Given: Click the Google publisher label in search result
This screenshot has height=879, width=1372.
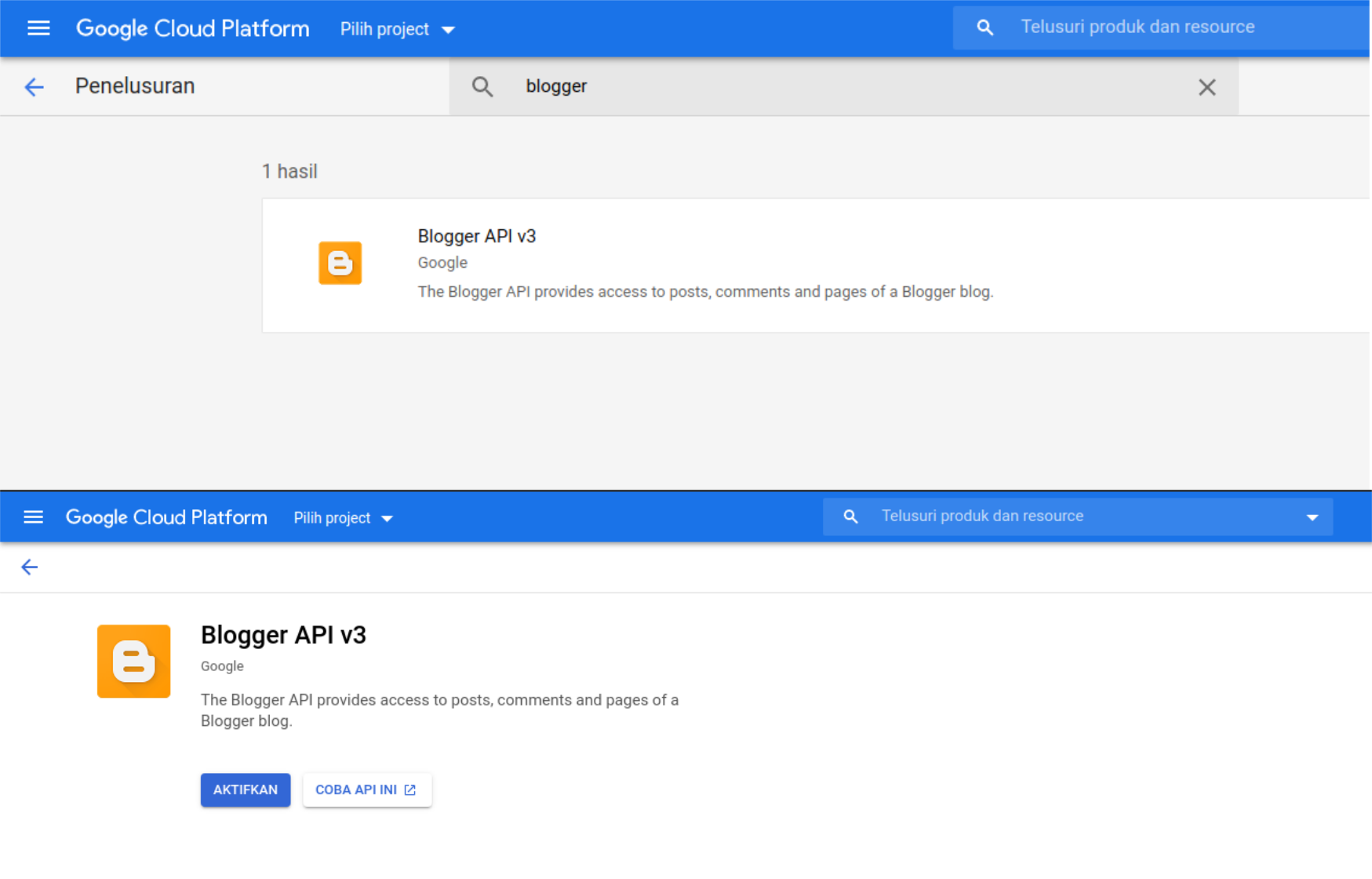Looking at the screenshot, I should (x=442, y=263).
